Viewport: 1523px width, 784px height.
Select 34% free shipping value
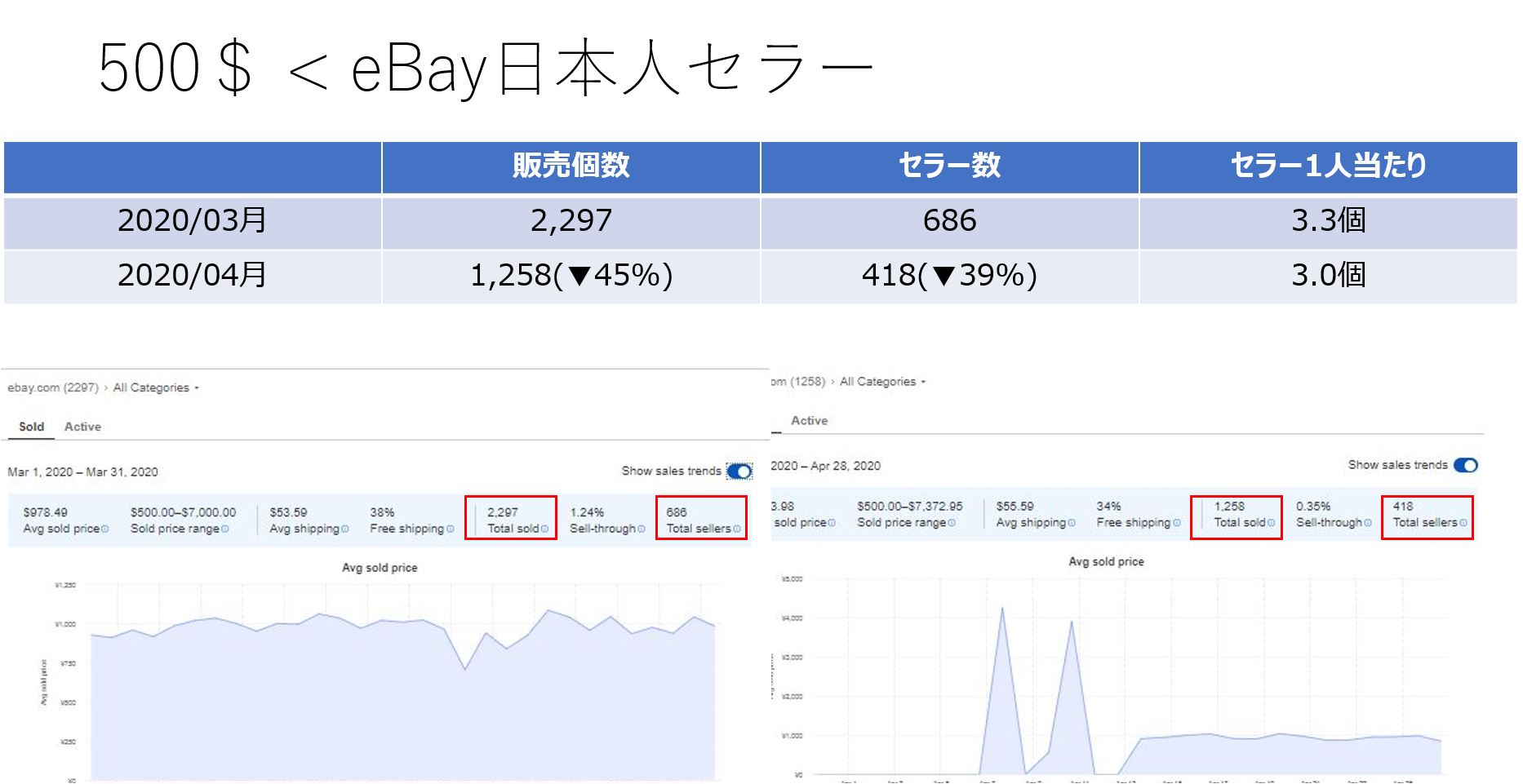1108,506
